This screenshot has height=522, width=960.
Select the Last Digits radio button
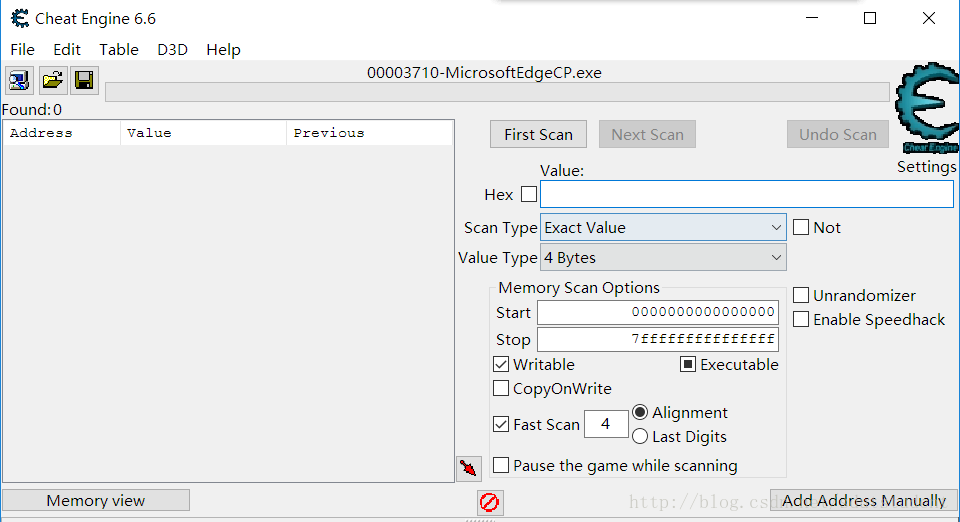click(x=640, y=436)
